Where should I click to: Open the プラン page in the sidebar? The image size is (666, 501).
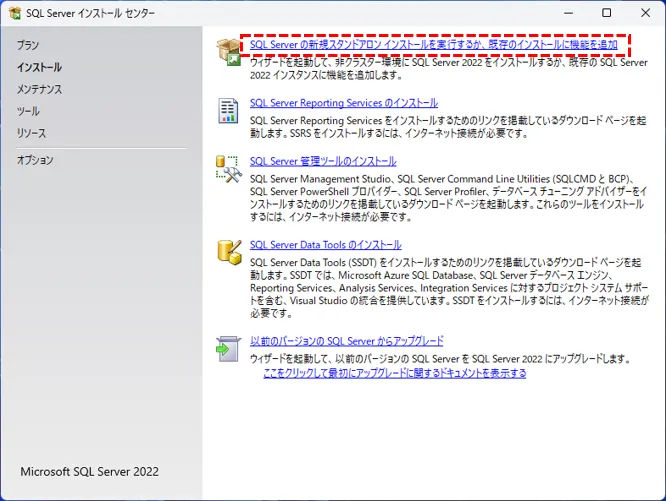[28, 46]
